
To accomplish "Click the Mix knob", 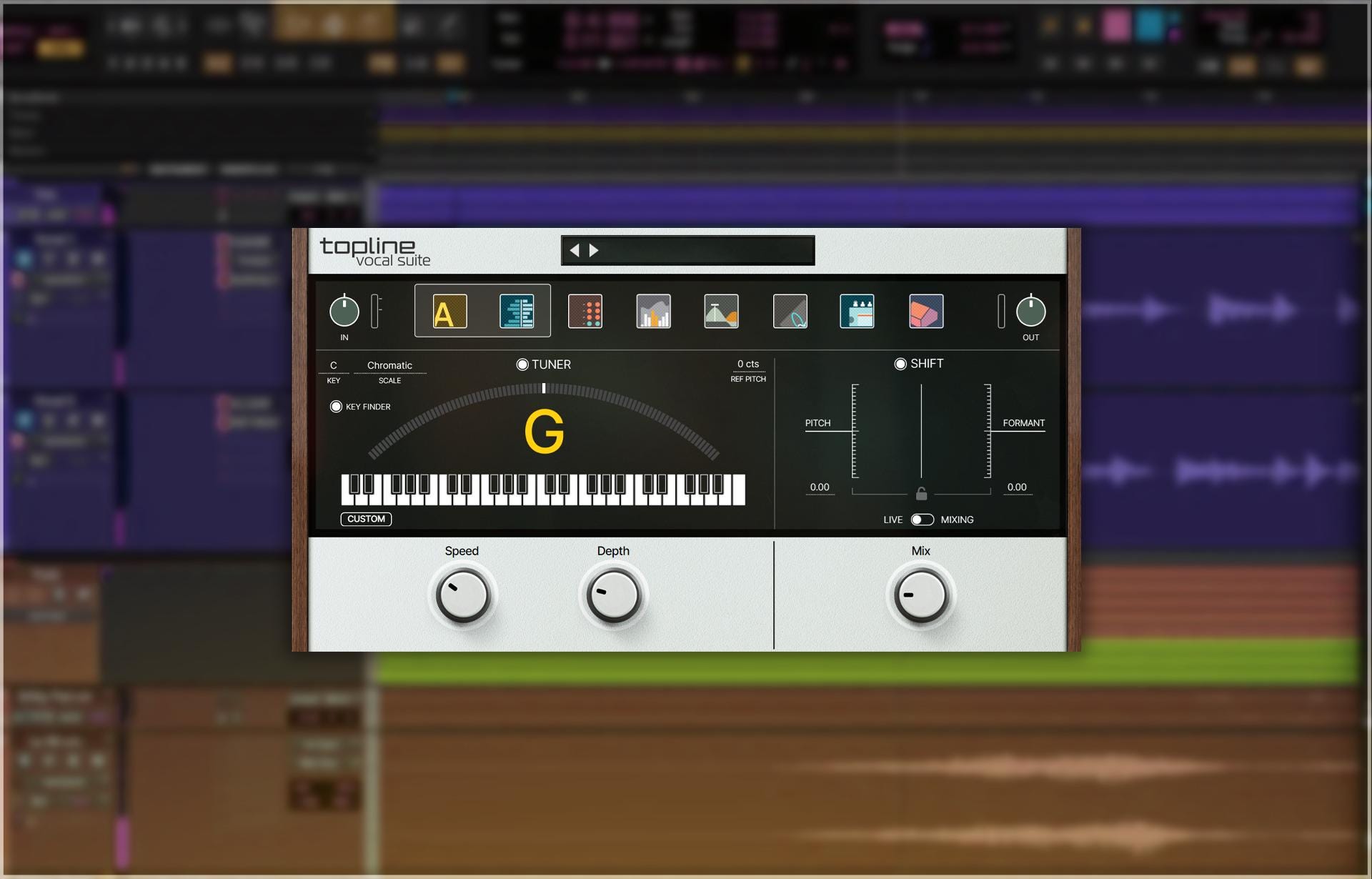I will point(921,595).
